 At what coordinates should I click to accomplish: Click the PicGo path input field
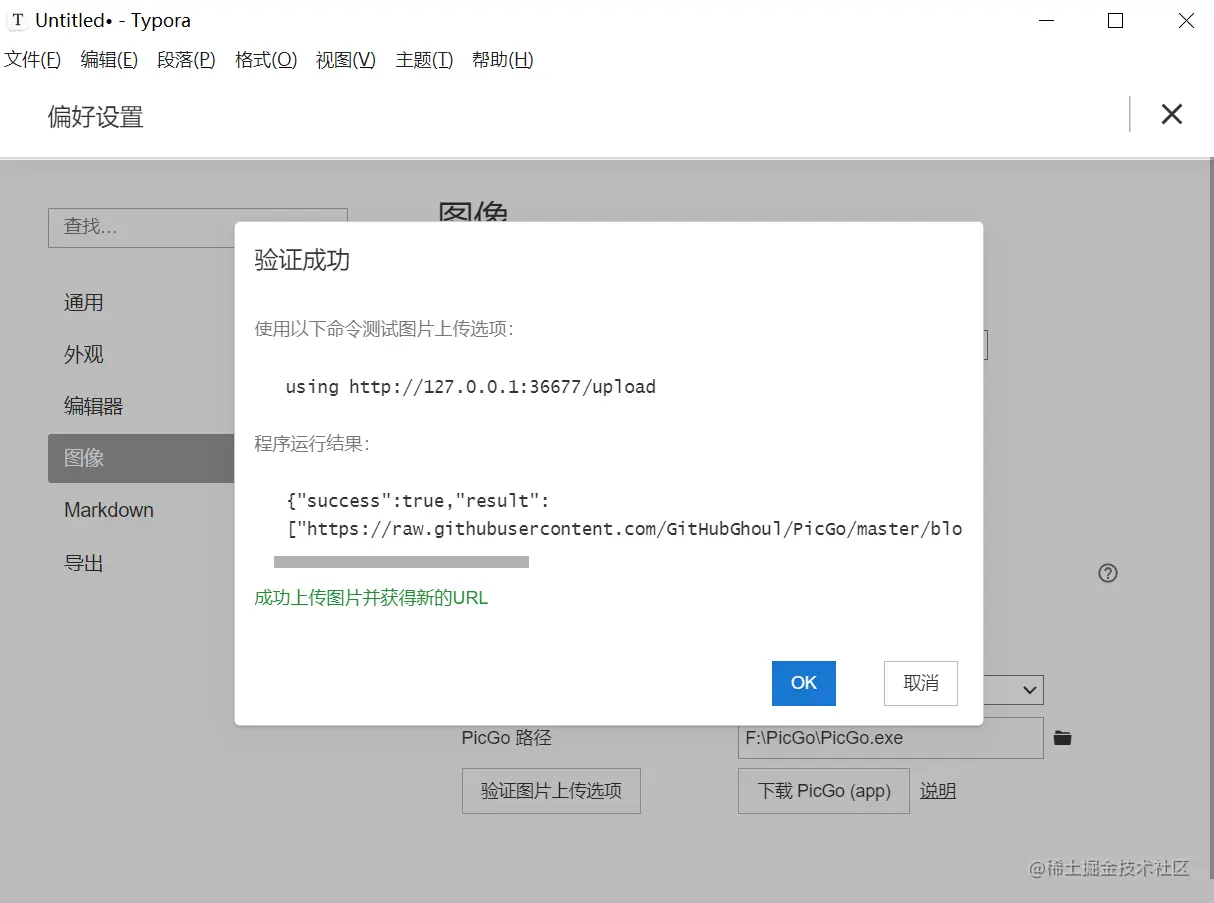click(890, 738)
